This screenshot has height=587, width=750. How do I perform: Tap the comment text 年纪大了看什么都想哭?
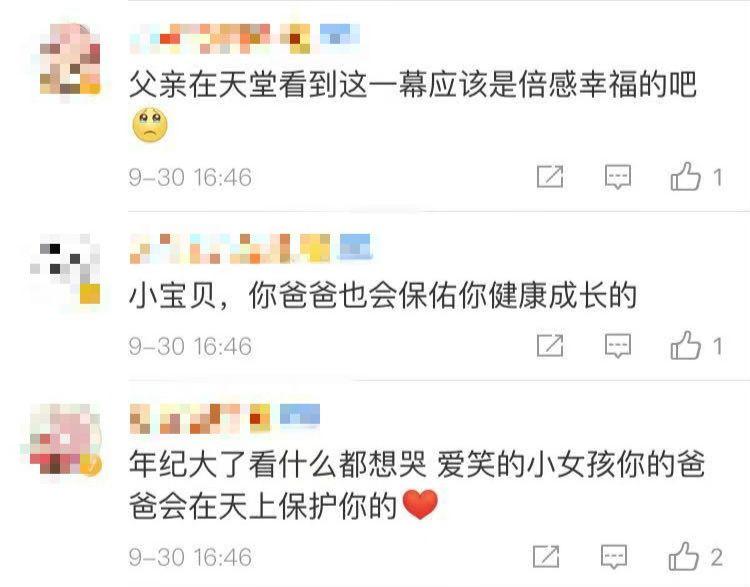point(277,464)
